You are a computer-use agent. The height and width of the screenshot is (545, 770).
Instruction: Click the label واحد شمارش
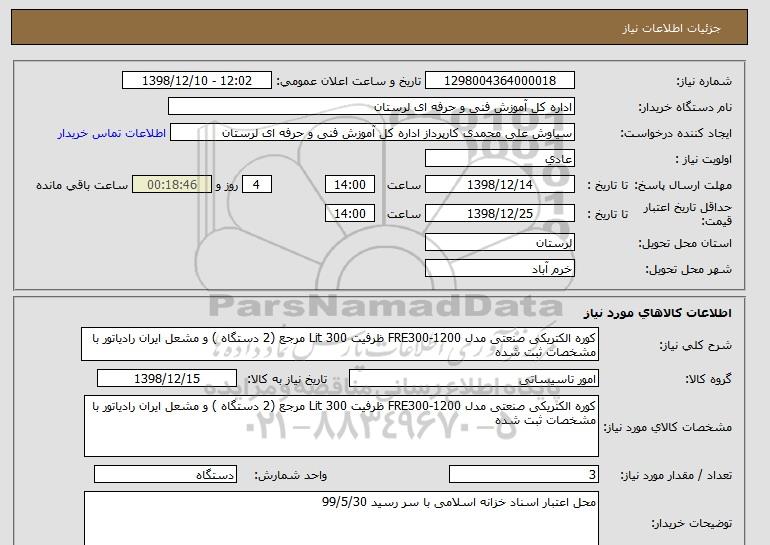pyautogui.click(x=291, y=475)
